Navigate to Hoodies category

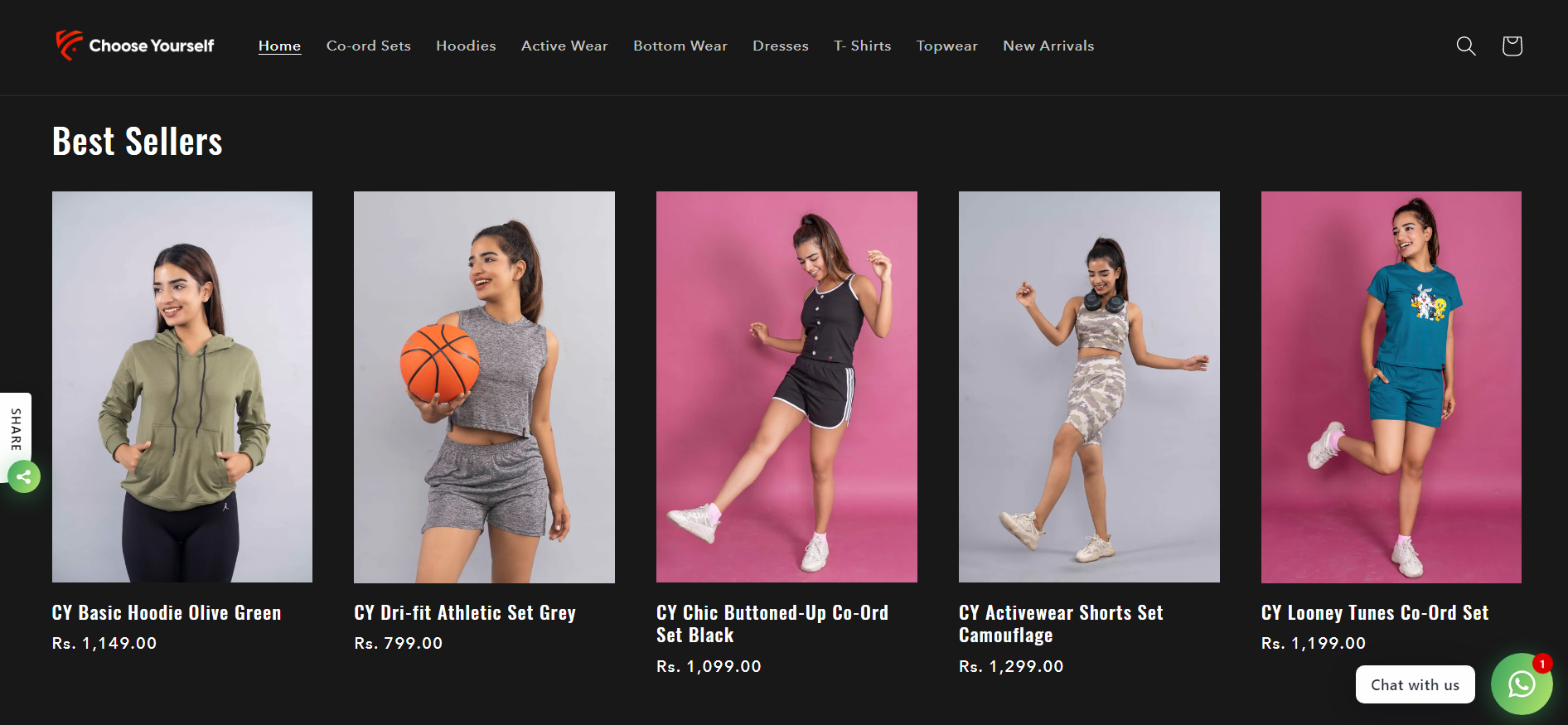(466, 46)
